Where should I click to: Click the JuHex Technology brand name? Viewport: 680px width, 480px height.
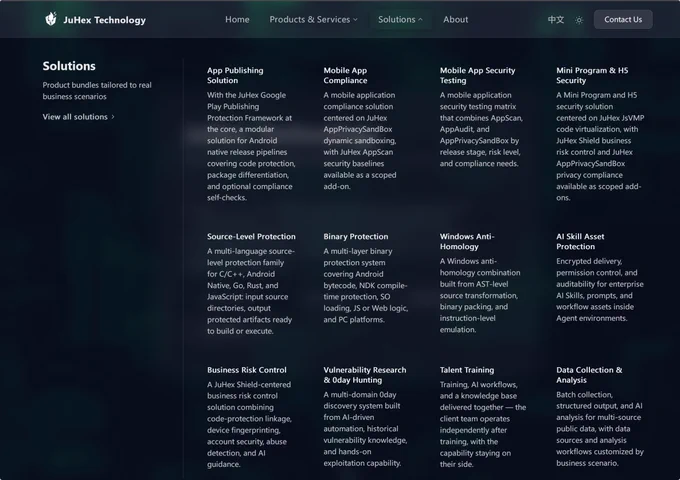pyautogui.click(x=105, y=20)
